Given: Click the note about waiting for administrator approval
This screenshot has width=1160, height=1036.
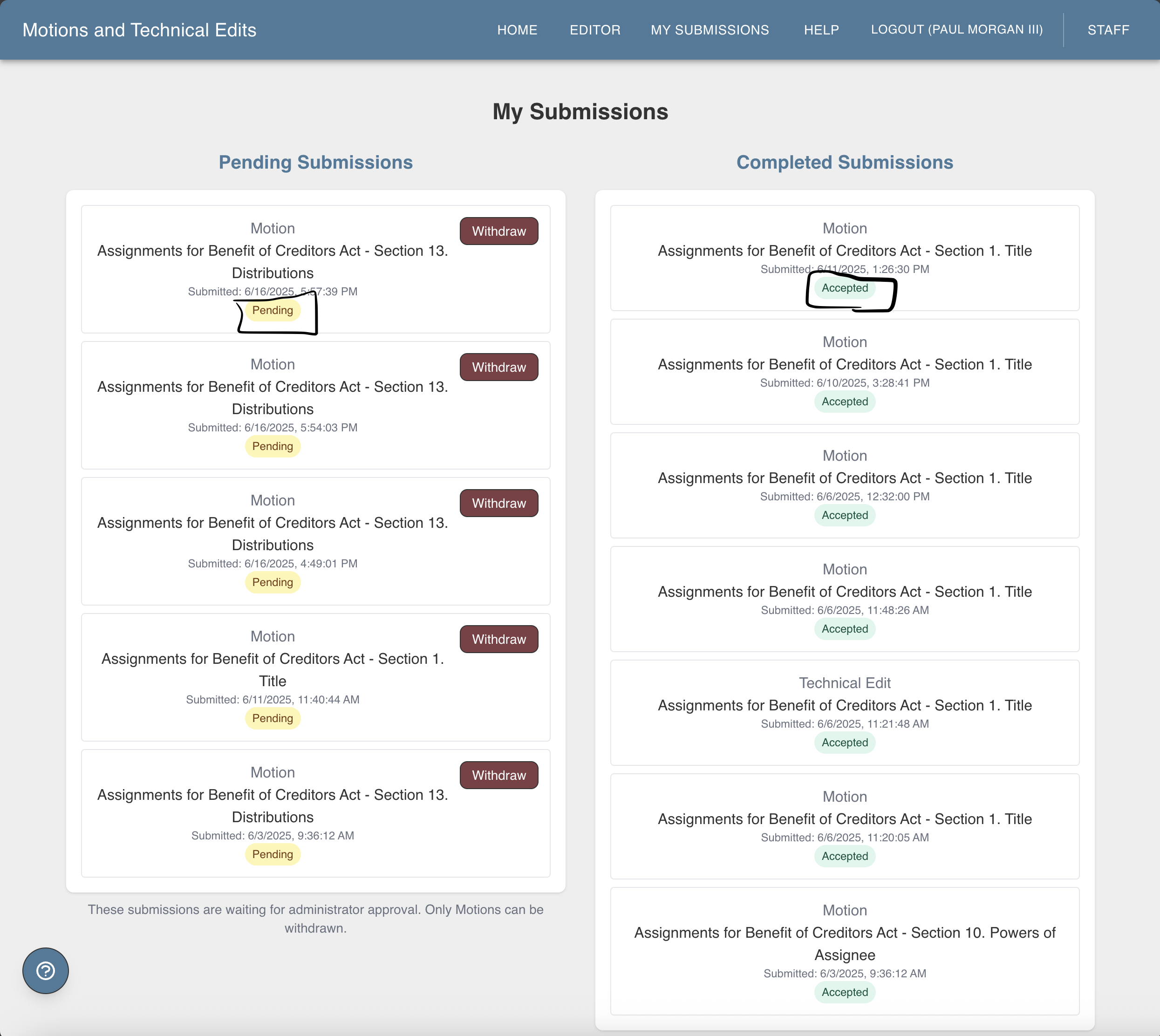Looking at the screenshot, I should pyautogui.click(x=316, y=919).
